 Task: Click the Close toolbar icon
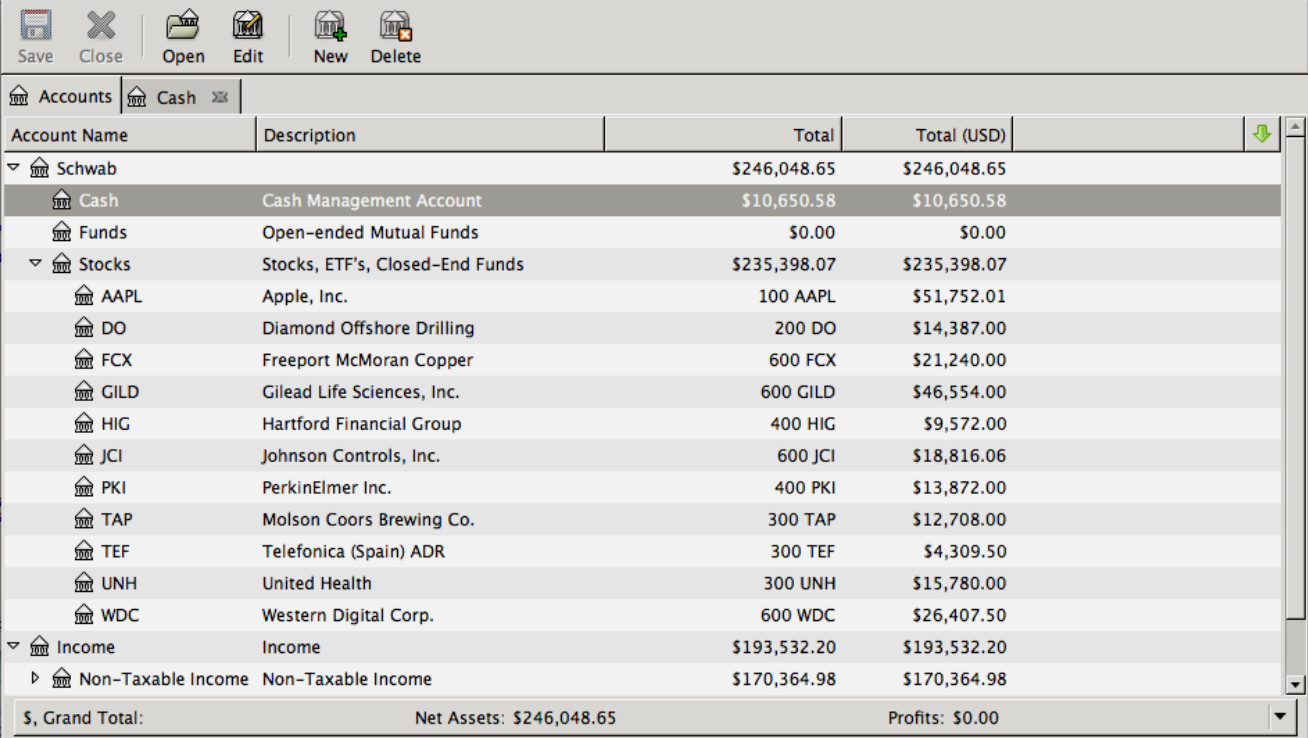[101, 25]
